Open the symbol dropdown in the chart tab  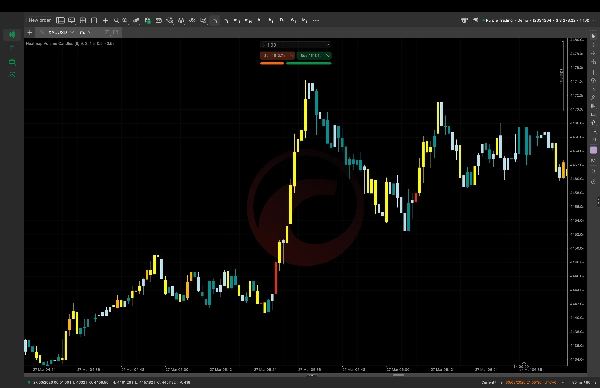tap(72, 33)
